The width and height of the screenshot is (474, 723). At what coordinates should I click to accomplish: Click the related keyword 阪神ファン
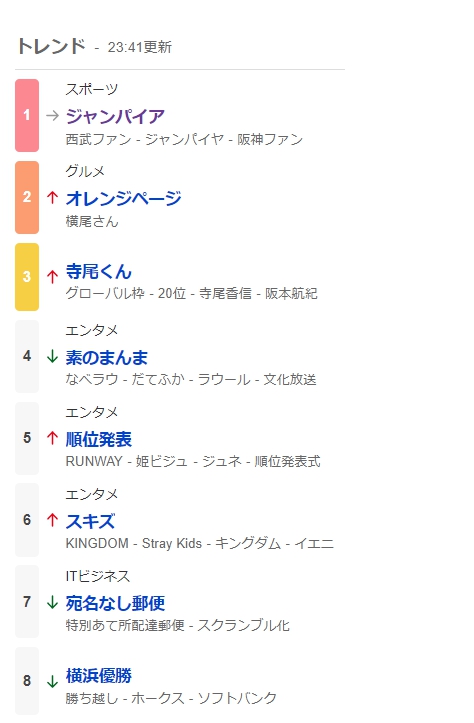pos(270,139)
